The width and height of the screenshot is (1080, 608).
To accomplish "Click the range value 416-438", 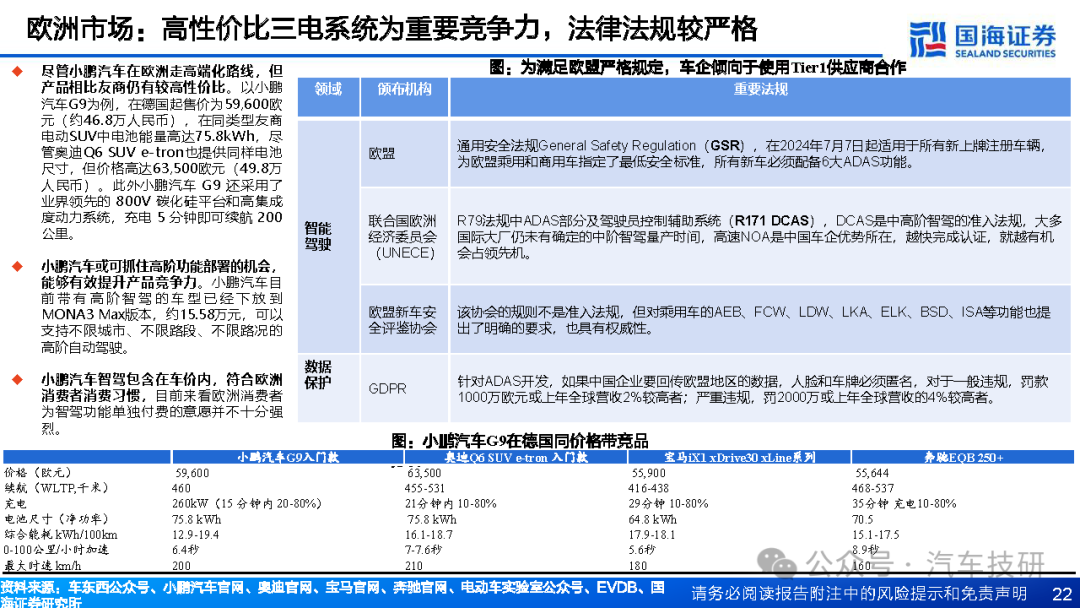I will [x=648, y=488].
